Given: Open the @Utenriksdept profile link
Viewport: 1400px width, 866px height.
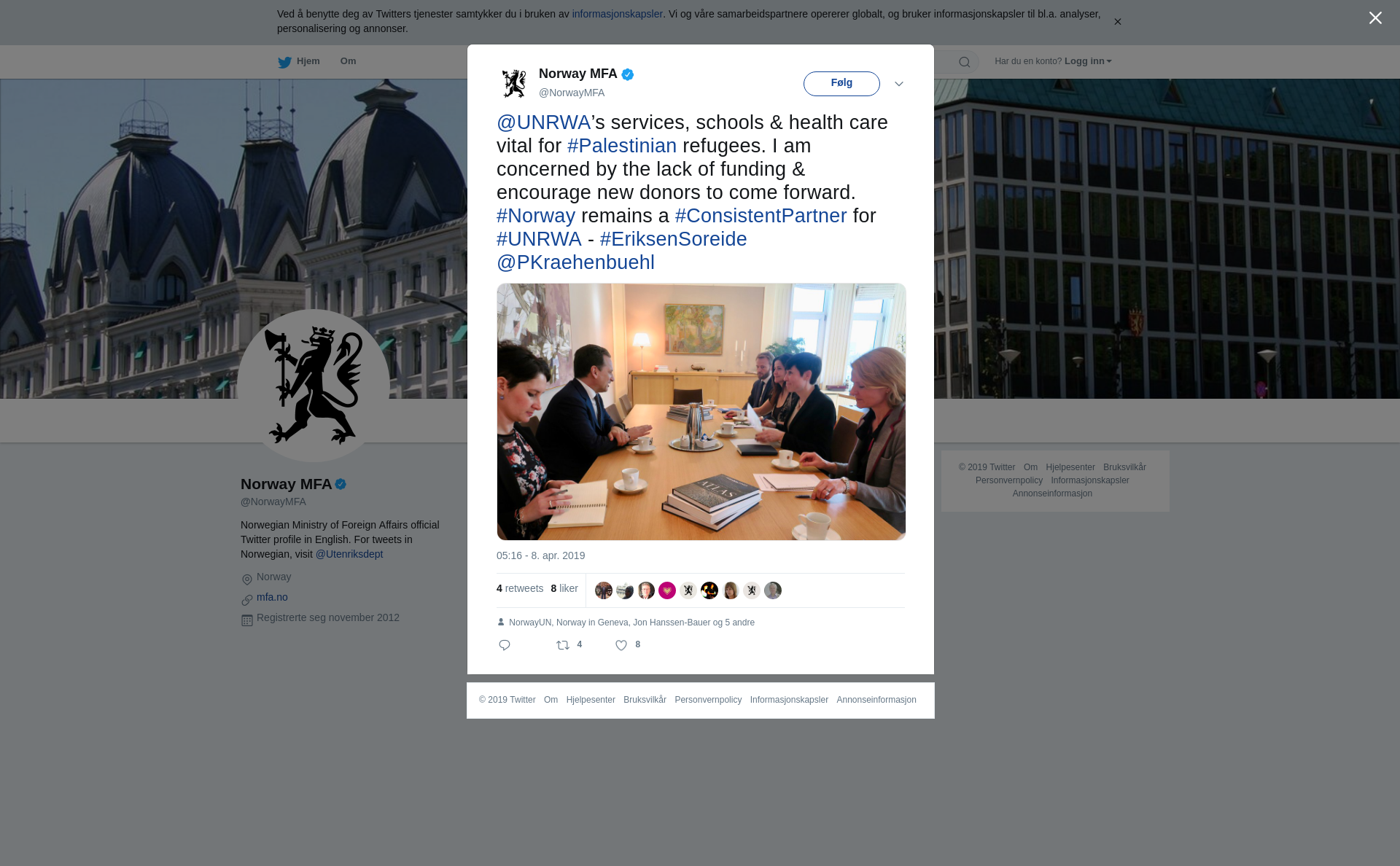Looking at the screenshot, I should point(349,554).
